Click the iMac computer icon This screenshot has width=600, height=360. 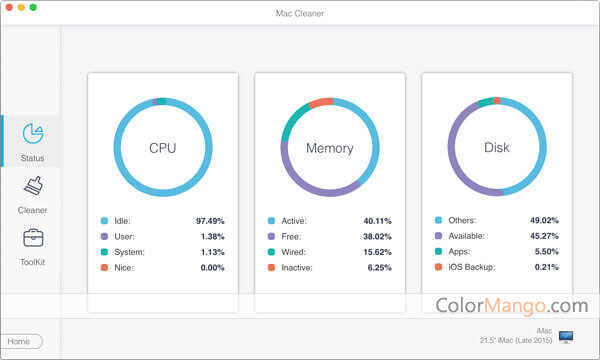[x=566, y=337]
